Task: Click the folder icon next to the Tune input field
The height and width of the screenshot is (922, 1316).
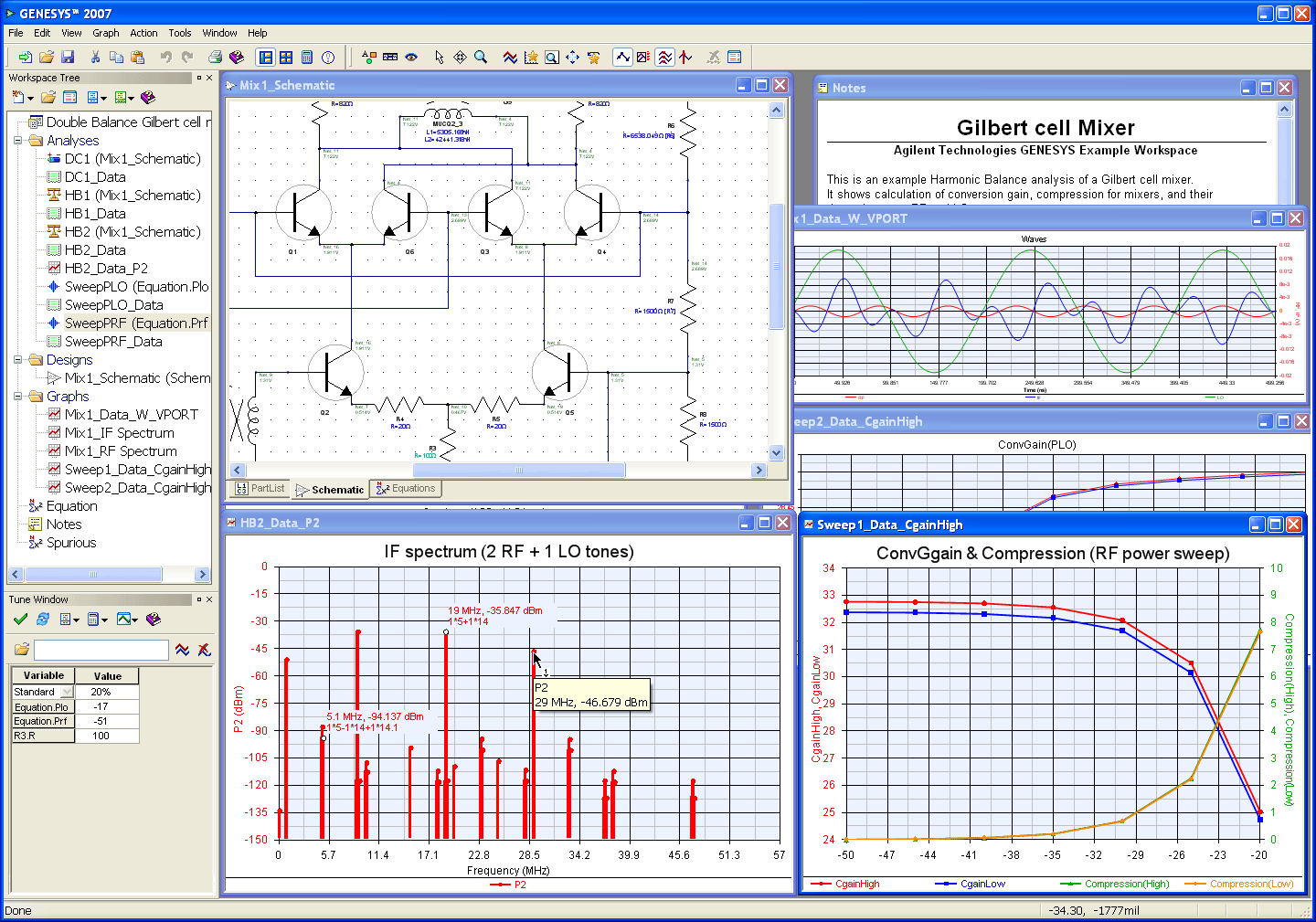Action: click(x=21, y=650)
